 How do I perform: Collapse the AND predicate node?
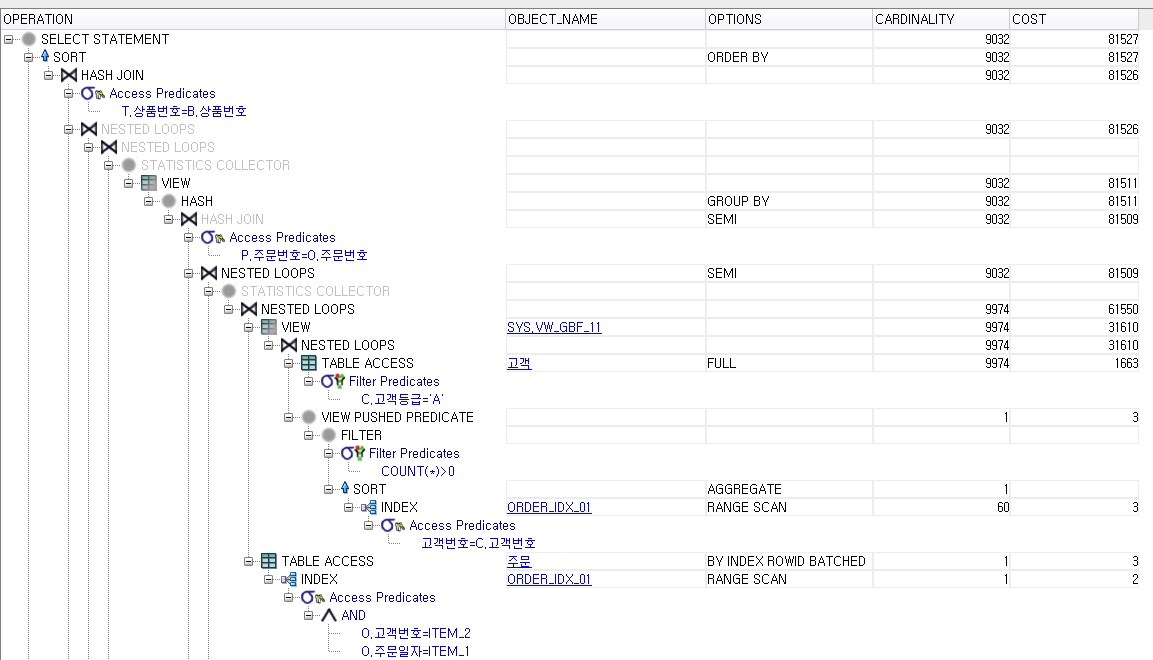[x=309, y=615]
